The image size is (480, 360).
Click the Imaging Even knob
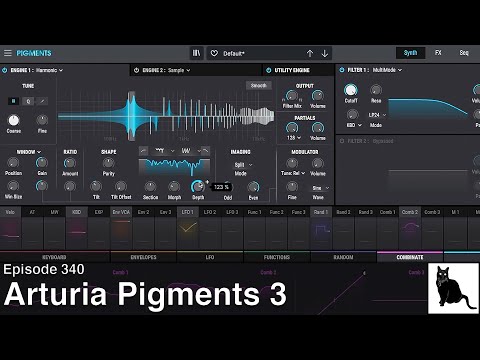(x=253, y=187)
